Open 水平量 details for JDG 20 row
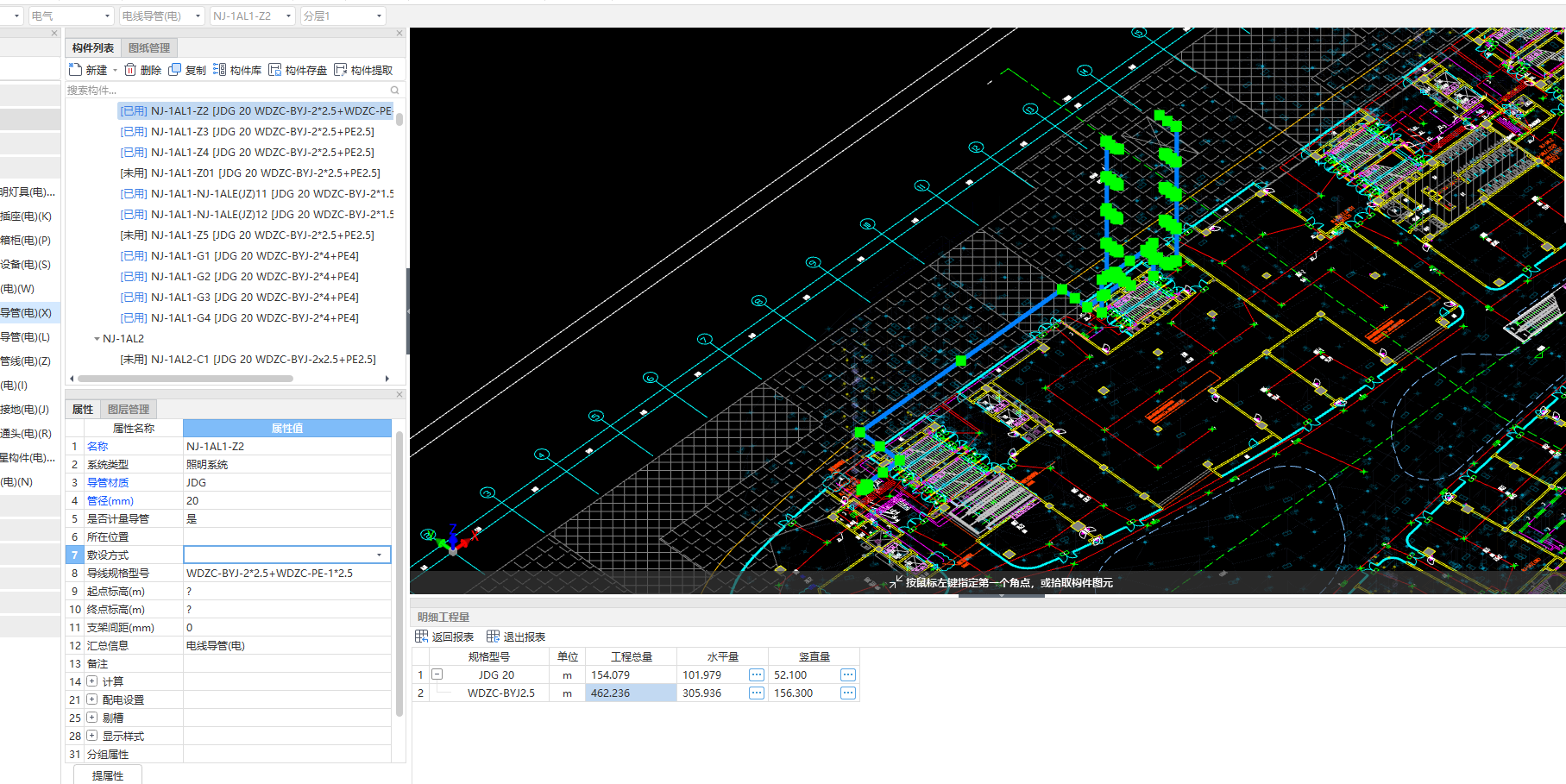This screenshot has height=784, width=1566. pyautogui.click(x=757, y=674)
